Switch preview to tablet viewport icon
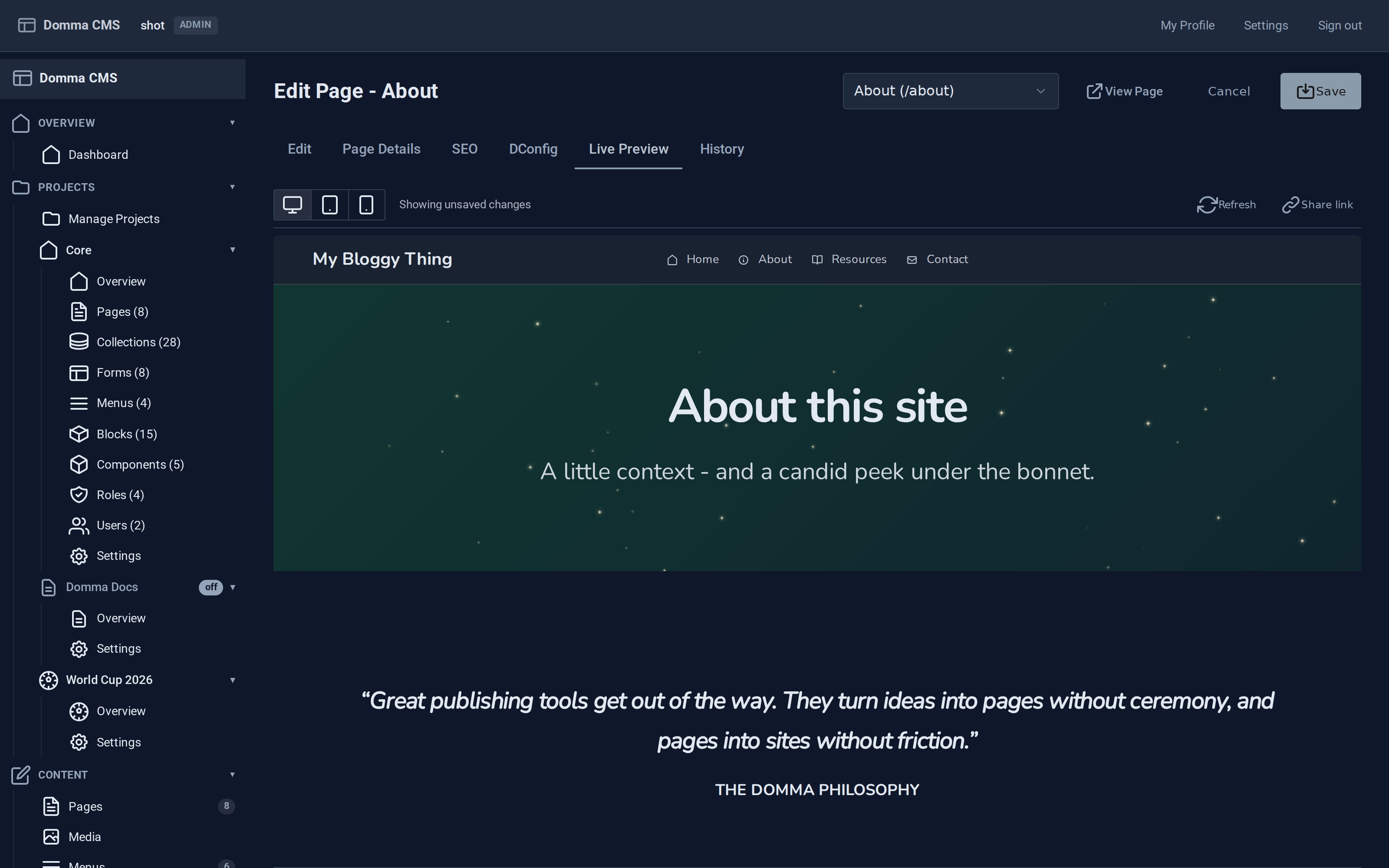This screenshot has height=868, width=1389. (x=329, y=205)
